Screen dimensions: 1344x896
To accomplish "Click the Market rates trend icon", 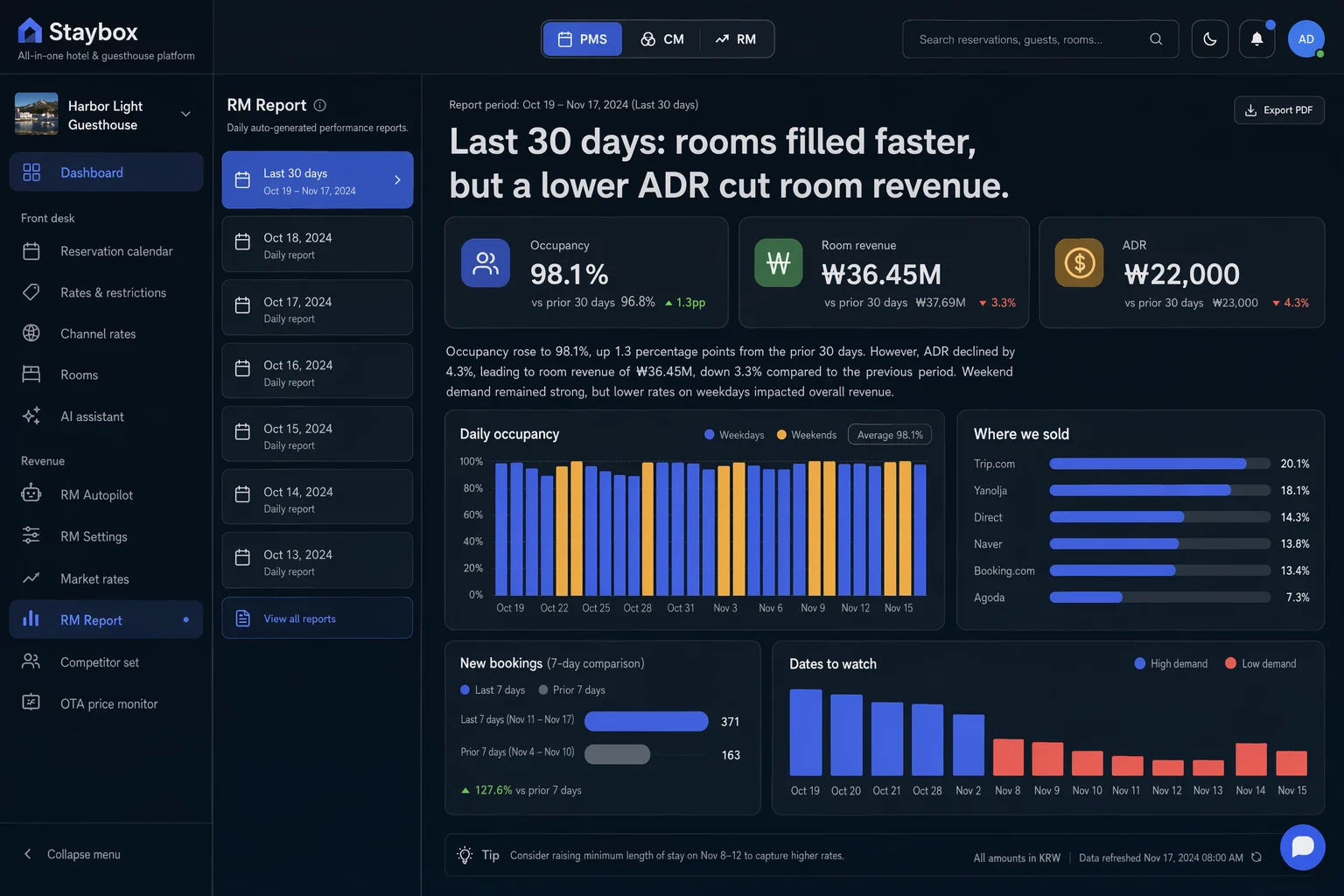I will click(31, 577).
